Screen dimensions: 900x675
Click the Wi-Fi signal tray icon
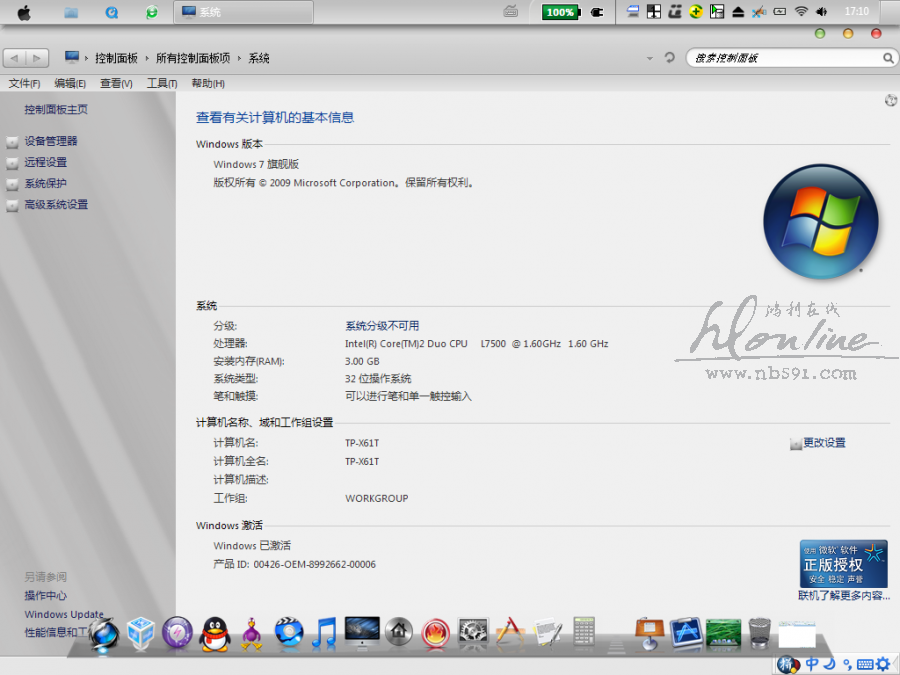801,12
